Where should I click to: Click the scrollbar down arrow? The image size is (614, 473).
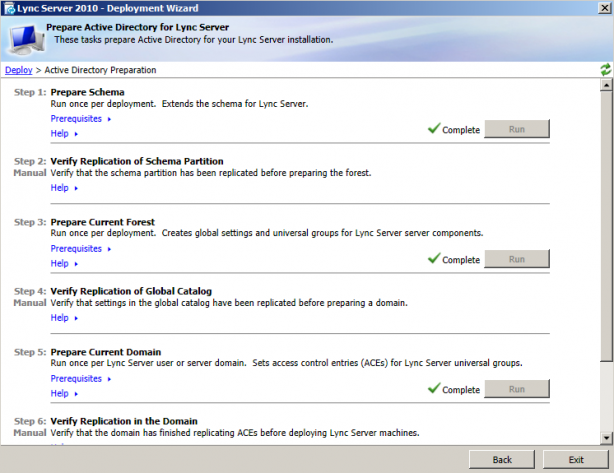point(606,438)
